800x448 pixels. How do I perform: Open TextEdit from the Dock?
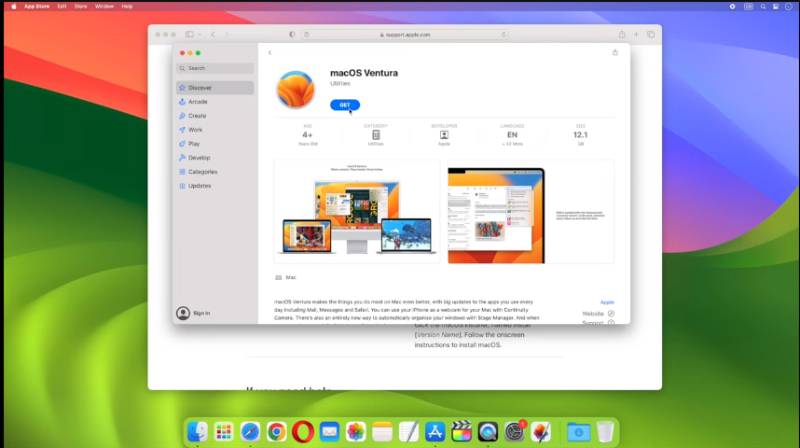pos(409,432)
